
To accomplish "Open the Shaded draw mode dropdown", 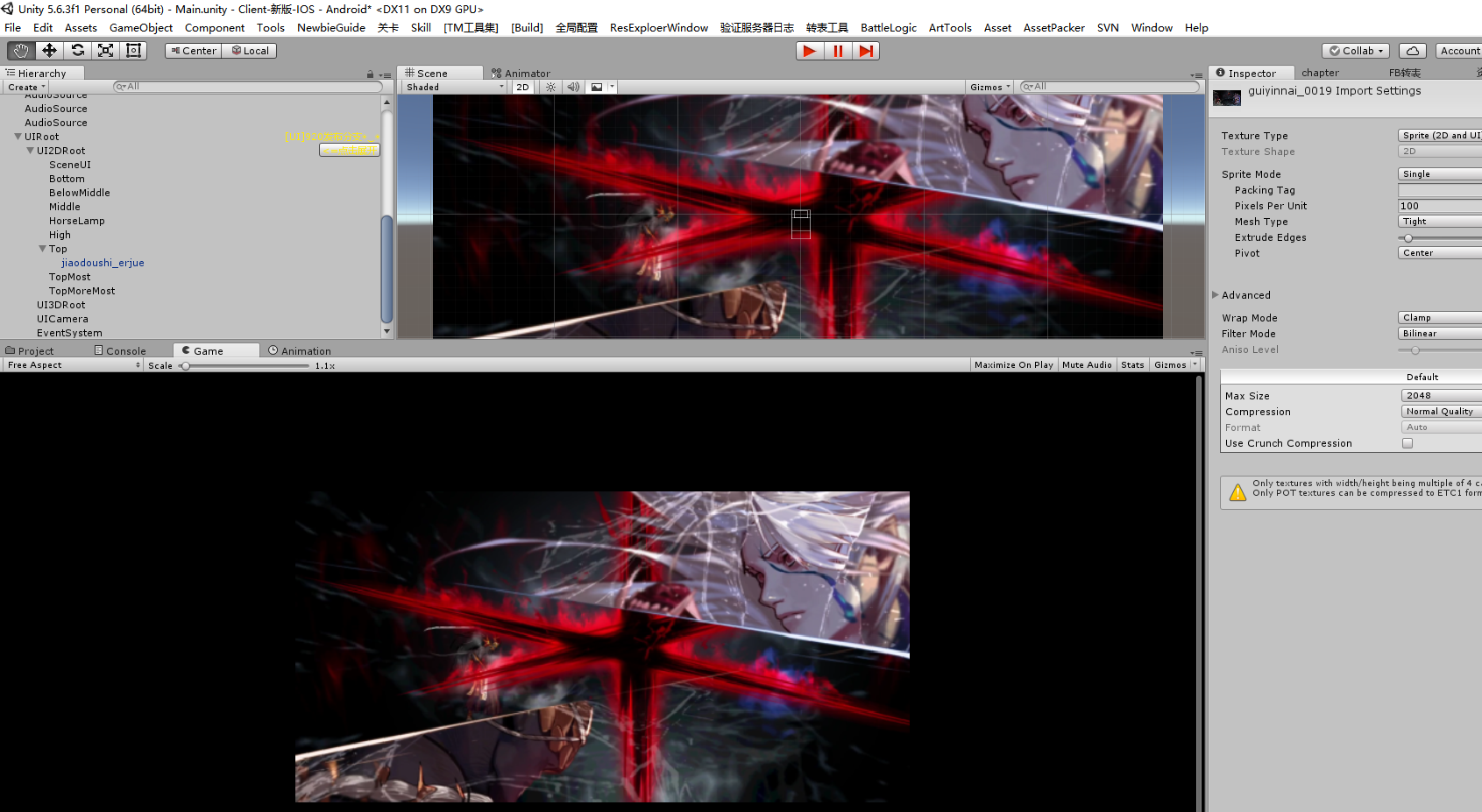I will (455, 87).
